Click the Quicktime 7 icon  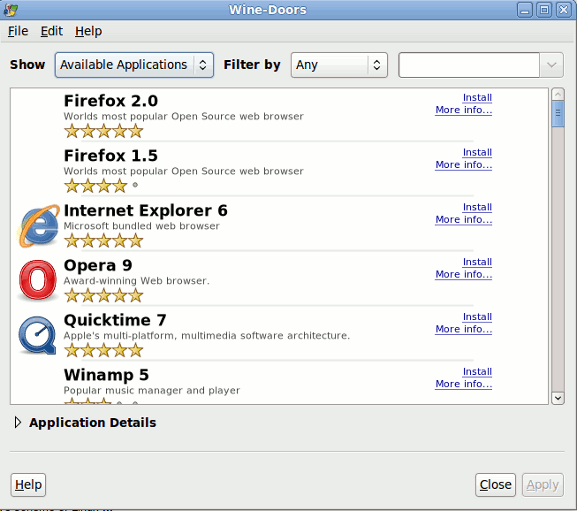(x=37, y=335)
